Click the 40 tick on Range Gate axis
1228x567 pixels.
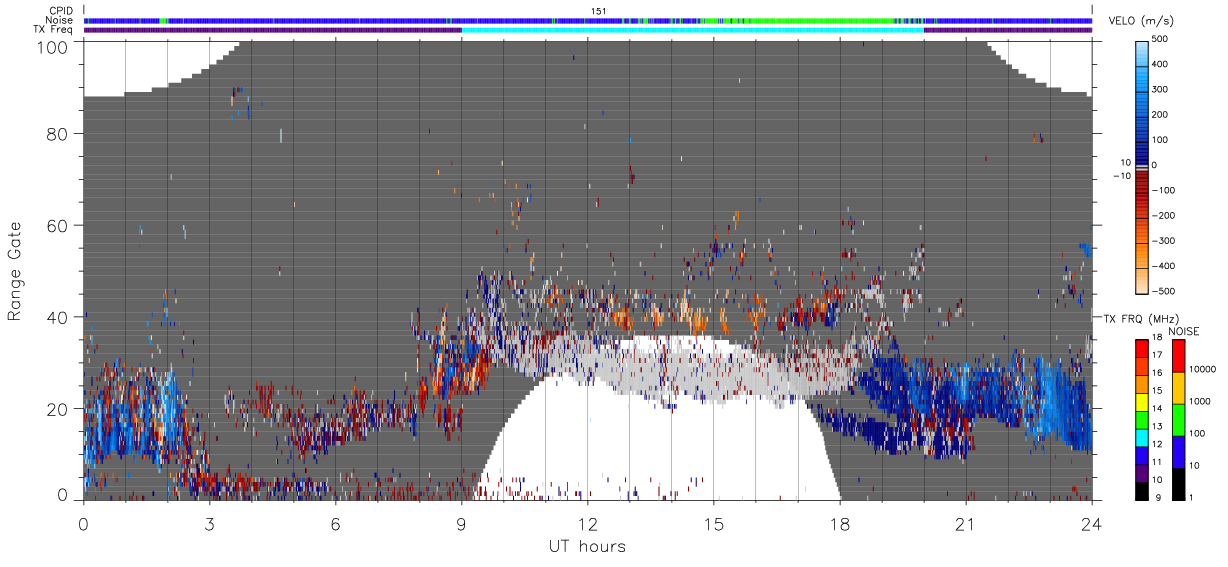coord(56,317)
